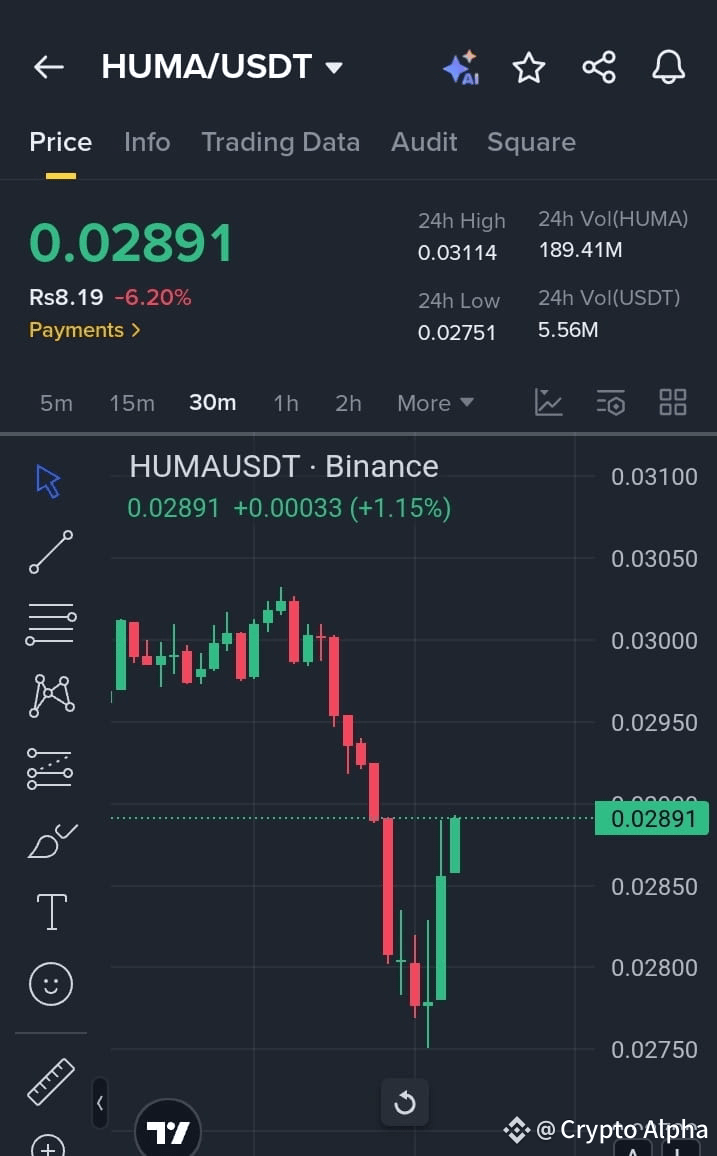Image resolution: width=717 pixels, height=1156 pixels.
Task: Reset the chart view with the circular arrow
Action: click(x=405, y=1103)
